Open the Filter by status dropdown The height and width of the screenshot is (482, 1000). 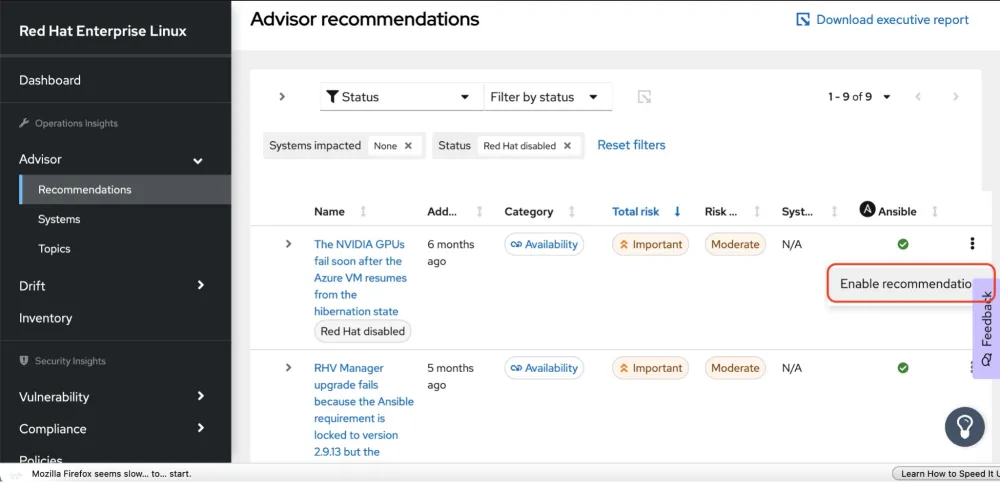(x=548, y=97)
